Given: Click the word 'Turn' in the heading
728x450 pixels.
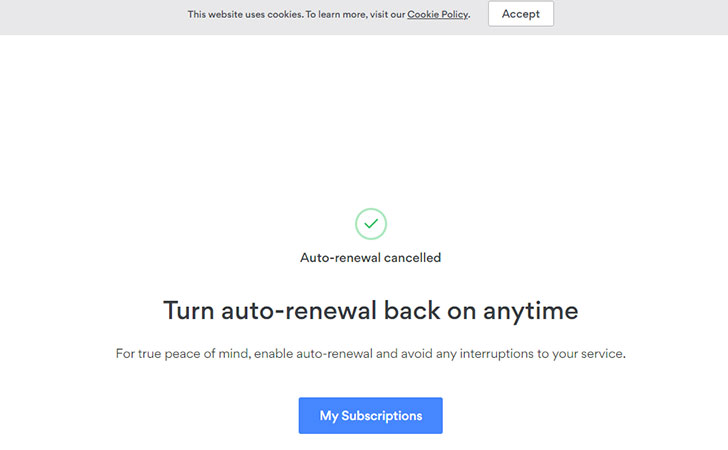Looking at the screenshot, I should 188,310.
